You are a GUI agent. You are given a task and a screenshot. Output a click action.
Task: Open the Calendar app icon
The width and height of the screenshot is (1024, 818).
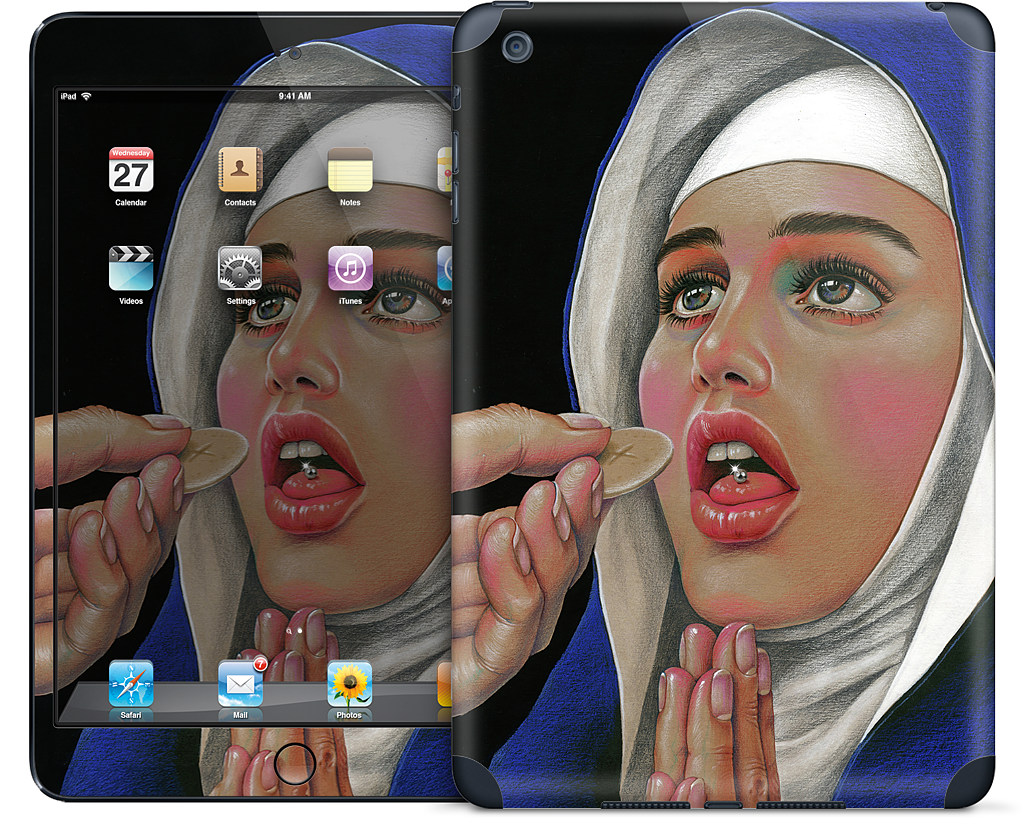(x=131, y=170)
